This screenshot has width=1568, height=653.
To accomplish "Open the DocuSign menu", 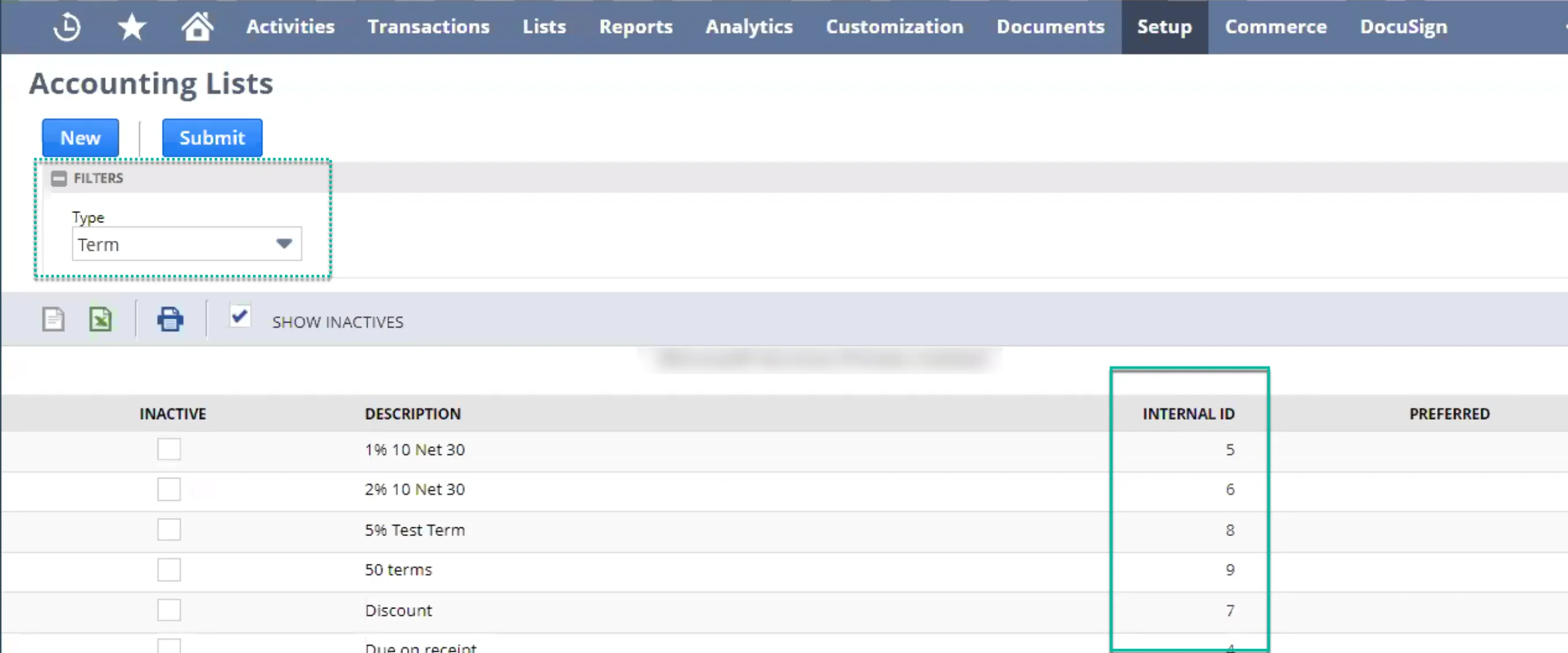I will tap(1404, 27).
